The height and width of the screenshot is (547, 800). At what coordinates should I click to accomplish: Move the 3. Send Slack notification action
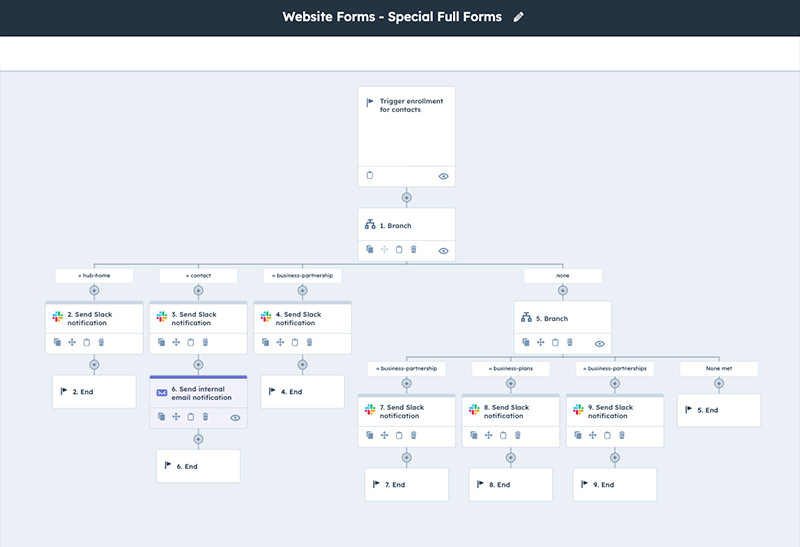coord(176,342)
